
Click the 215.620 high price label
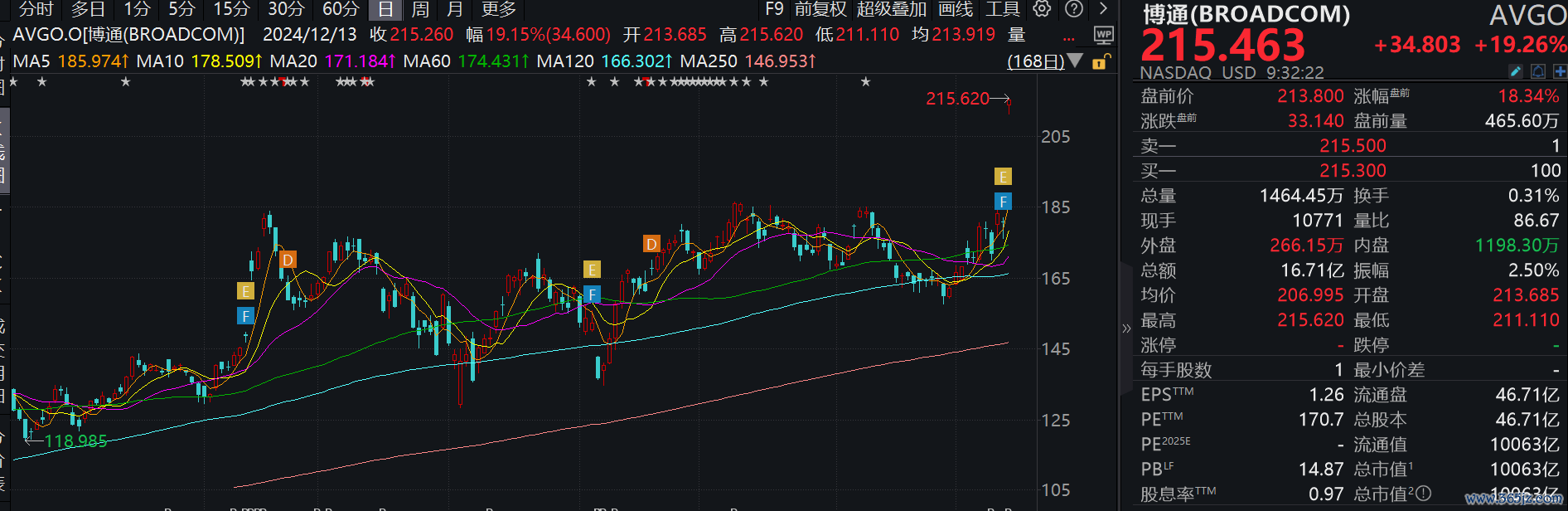(x=957, y=99)
